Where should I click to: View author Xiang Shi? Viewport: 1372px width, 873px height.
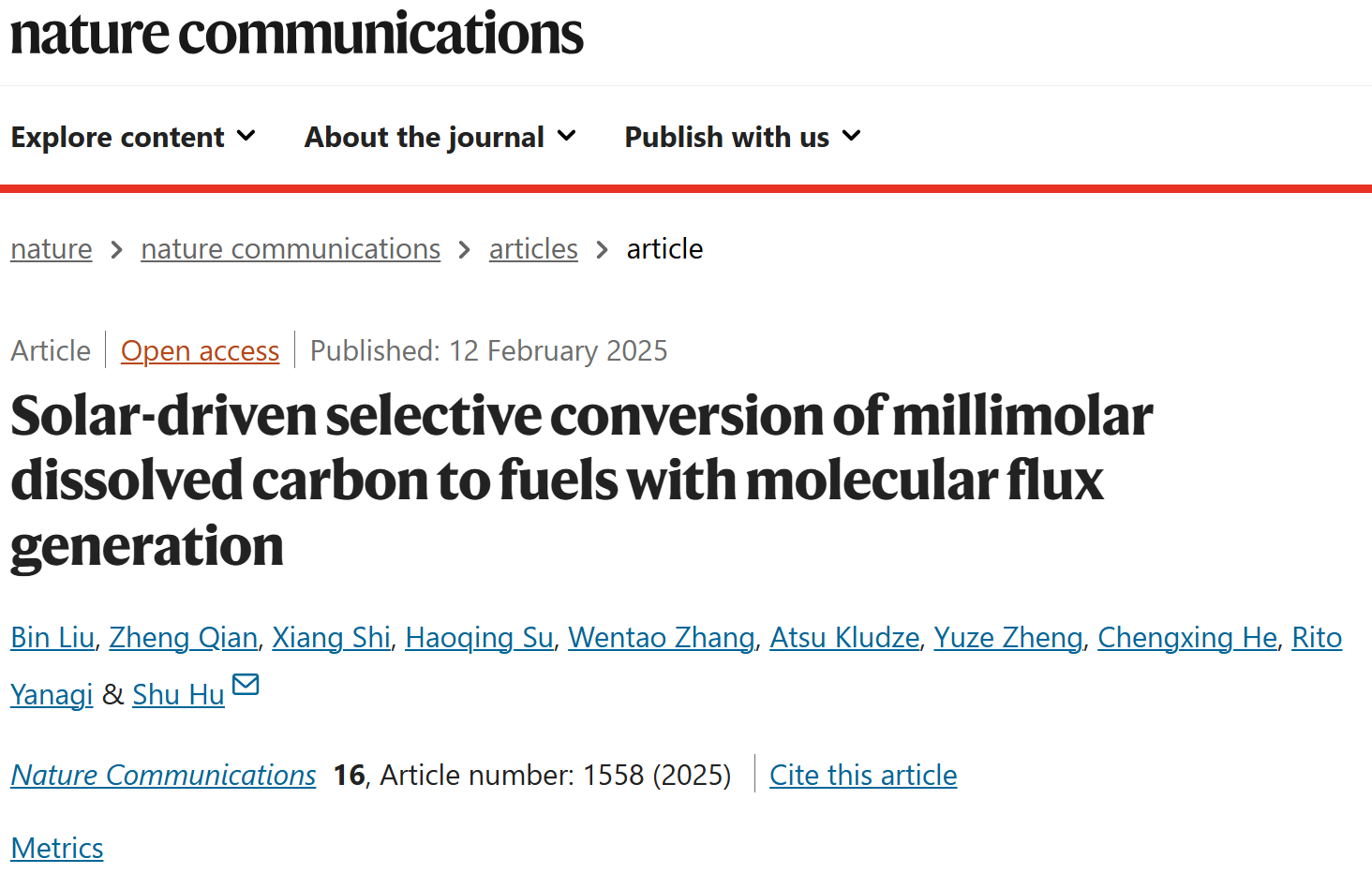[x=332, y=638]
